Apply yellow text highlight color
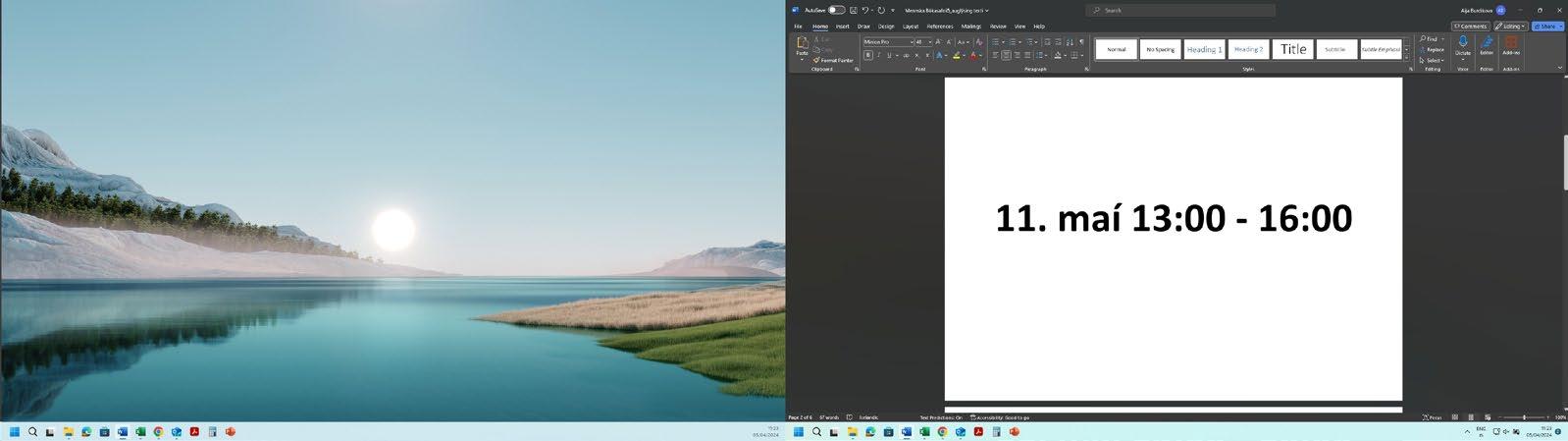Screen dimensions: 1568x441 (956, 55)
